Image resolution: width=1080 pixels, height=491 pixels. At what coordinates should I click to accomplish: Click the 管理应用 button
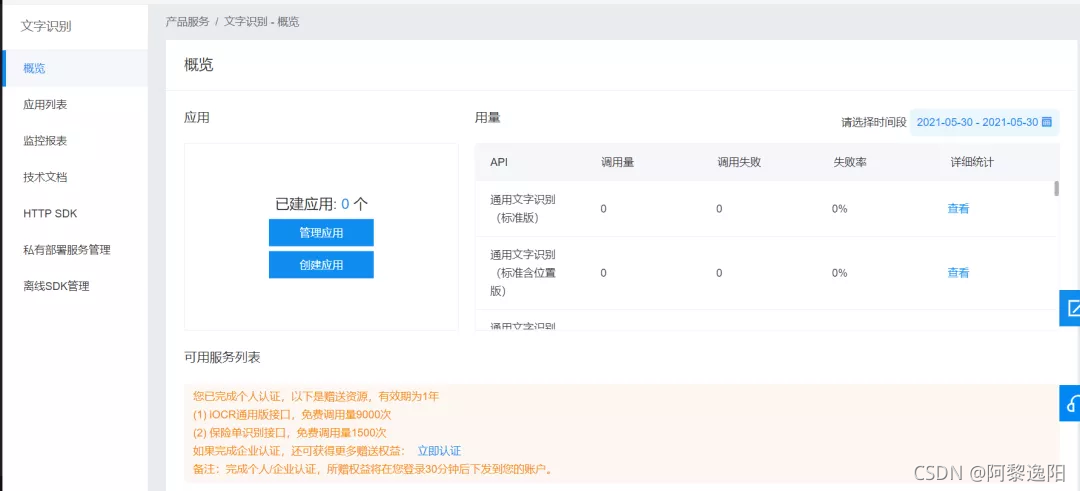[321, 233]
